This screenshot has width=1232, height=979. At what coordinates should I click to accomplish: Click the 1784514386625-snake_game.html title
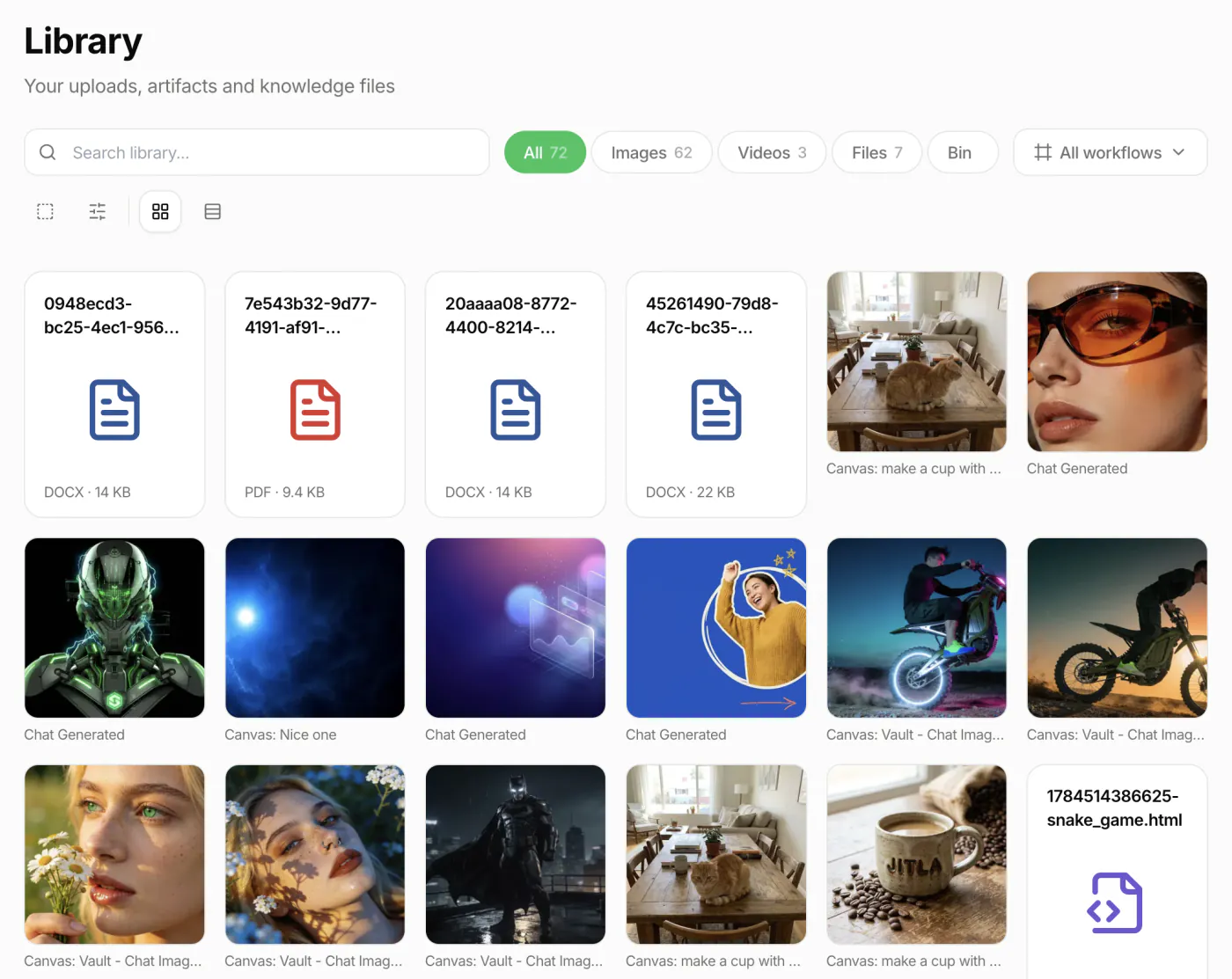pyautogui.click(x=1114, y=807)
